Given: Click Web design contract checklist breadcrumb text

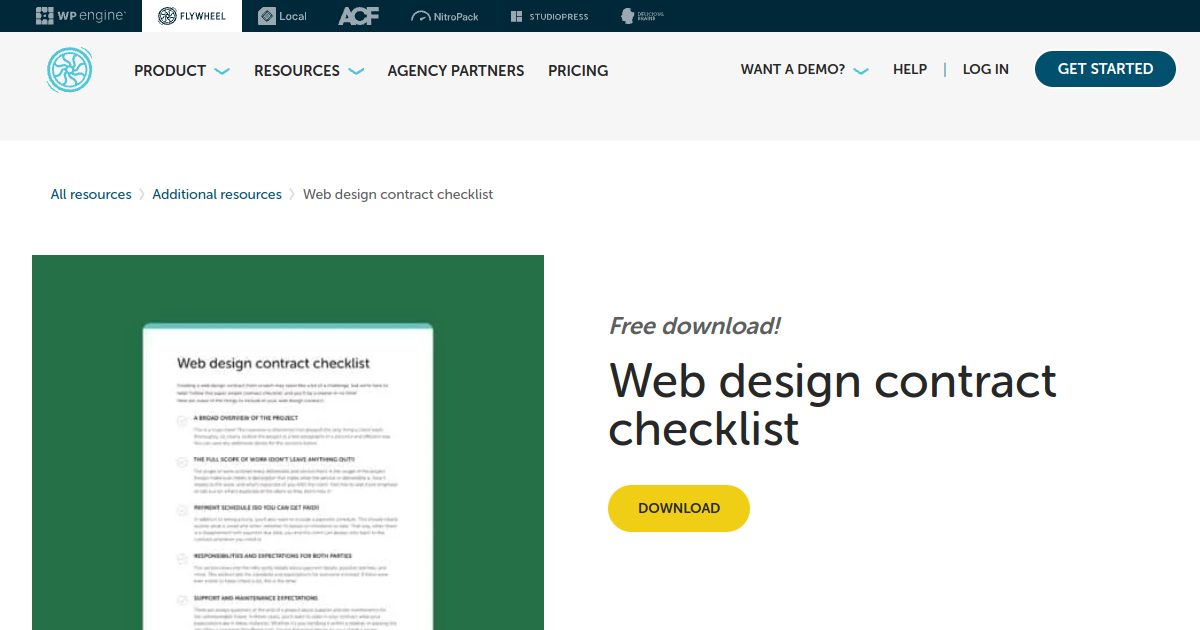Looking at the screenshot, I should click(398, 194).
